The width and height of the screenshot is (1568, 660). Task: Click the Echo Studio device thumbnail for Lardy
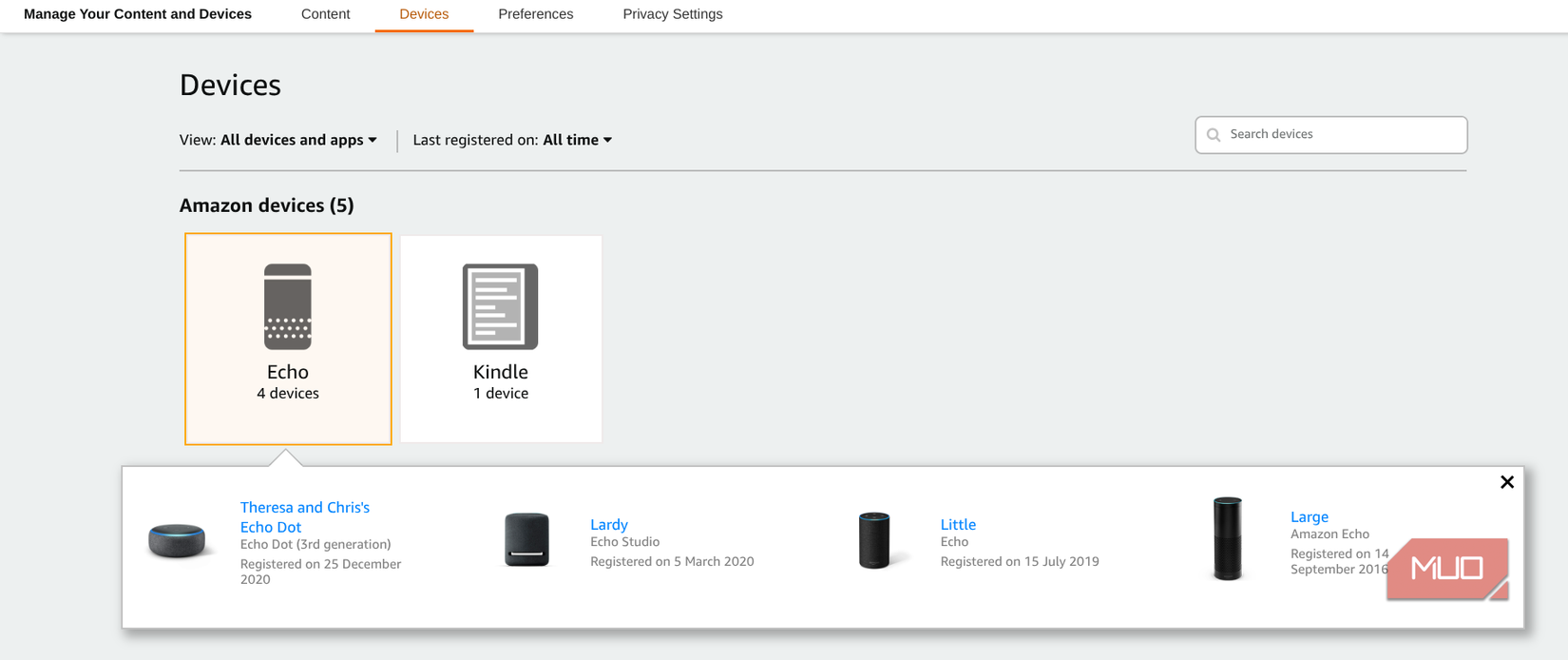[527, 539]
